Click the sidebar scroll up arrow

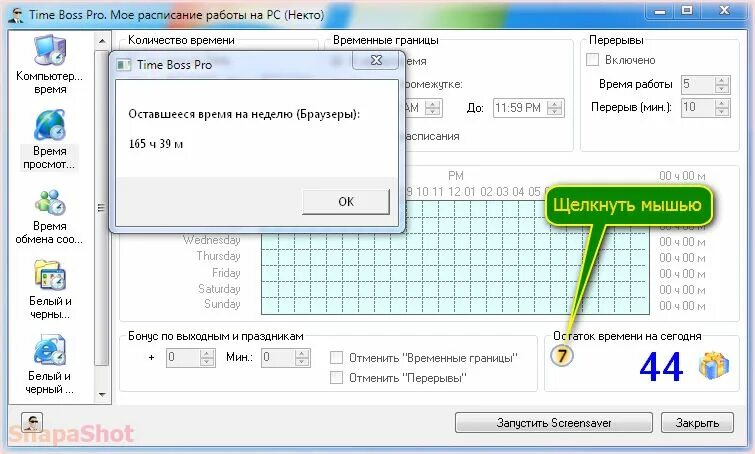102,41
